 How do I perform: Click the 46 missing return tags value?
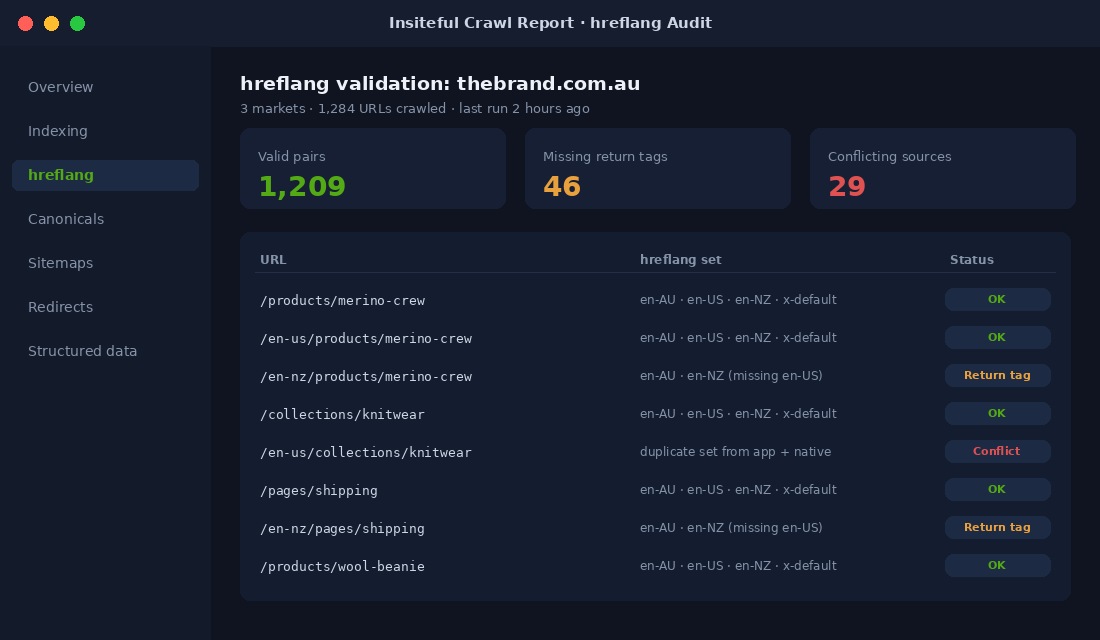pos(562,187)
